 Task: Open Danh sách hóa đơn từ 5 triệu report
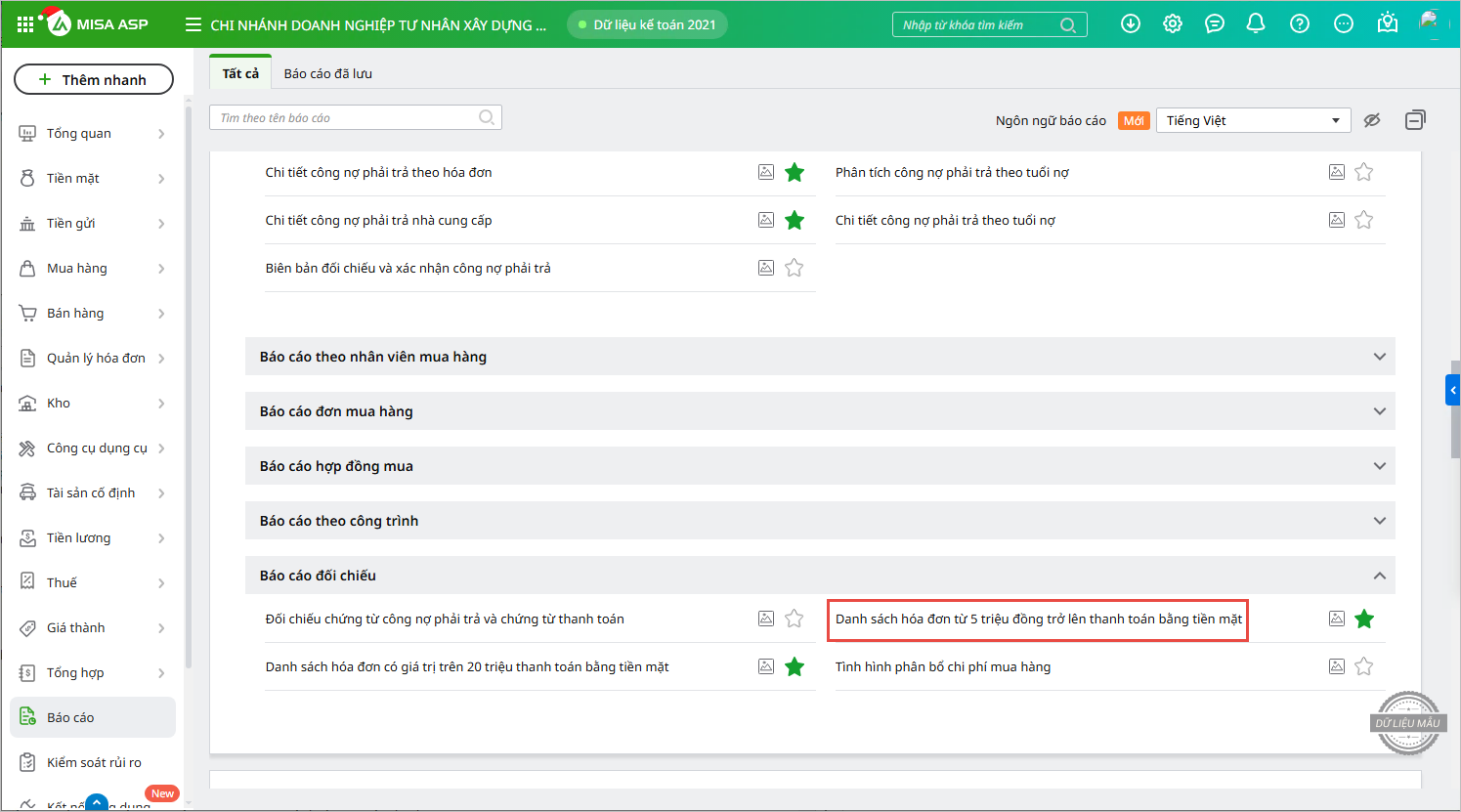(x=1038, y=620)
